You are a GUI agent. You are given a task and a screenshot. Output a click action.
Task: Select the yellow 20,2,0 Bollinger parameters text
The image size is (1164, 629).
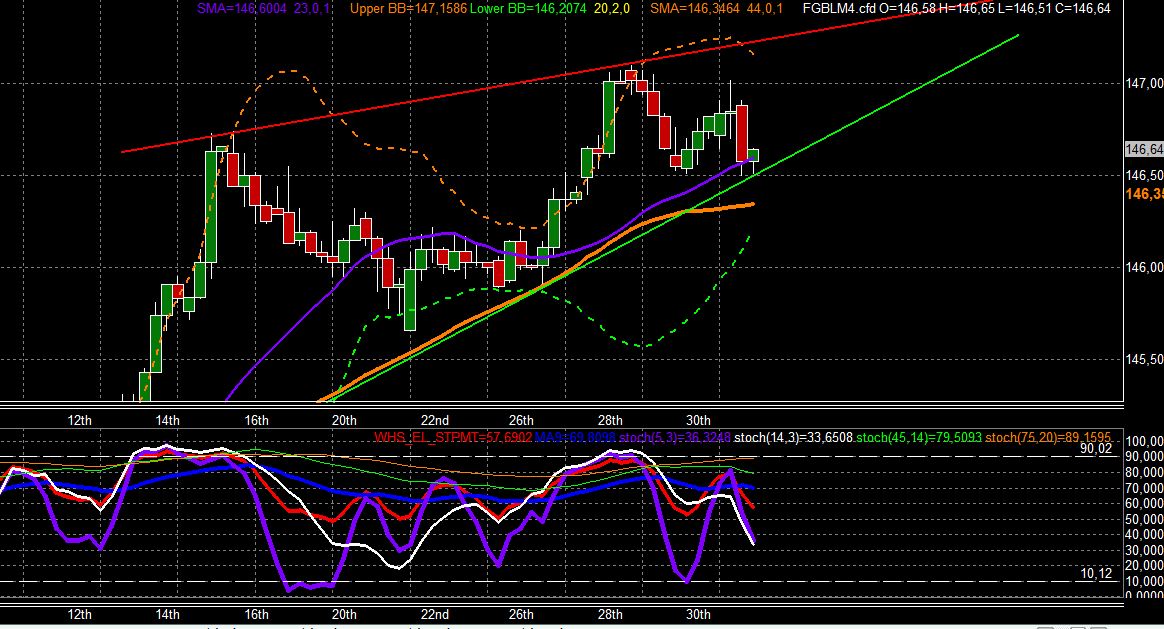(x=612, y=9)
